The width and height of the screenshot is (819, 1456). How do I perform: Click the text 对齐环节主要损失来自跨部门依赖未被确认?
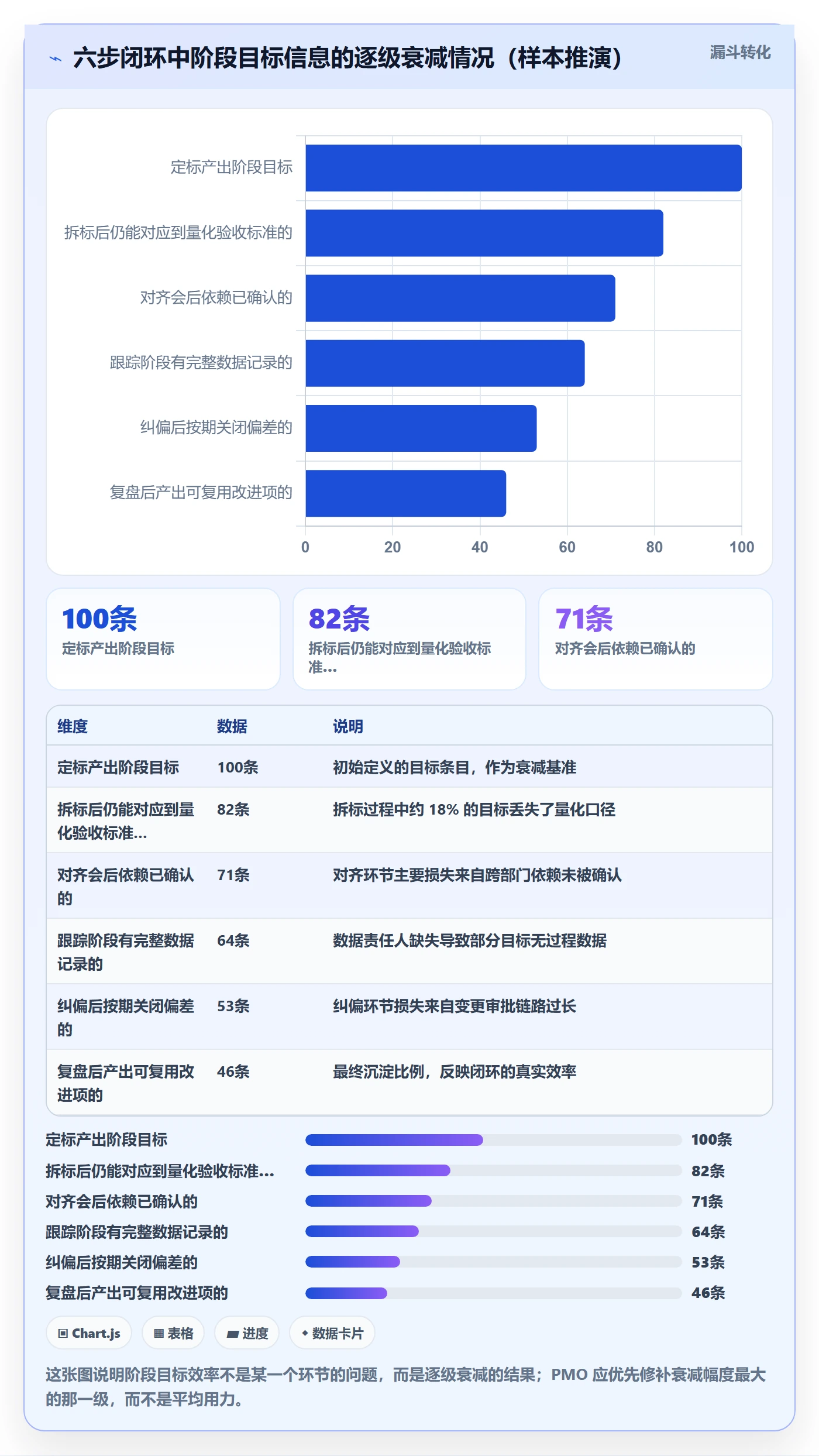click(x=477, y=875)
